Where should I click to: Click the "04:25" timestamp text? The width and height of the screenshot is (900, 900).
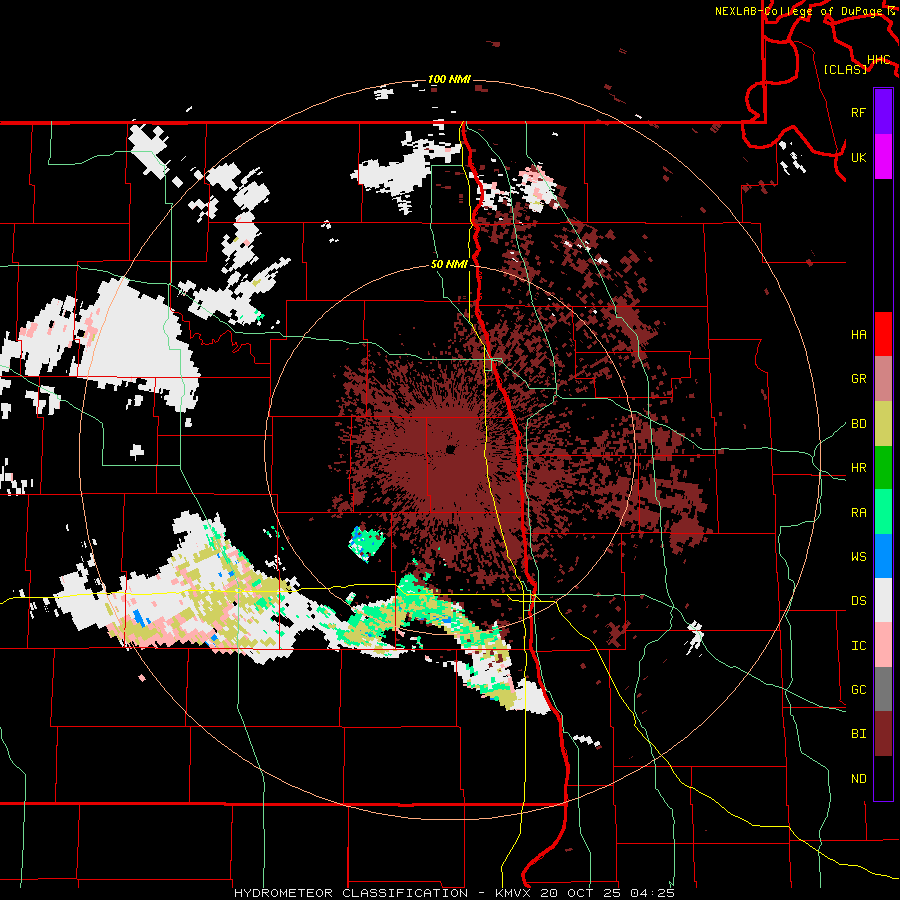652,893
